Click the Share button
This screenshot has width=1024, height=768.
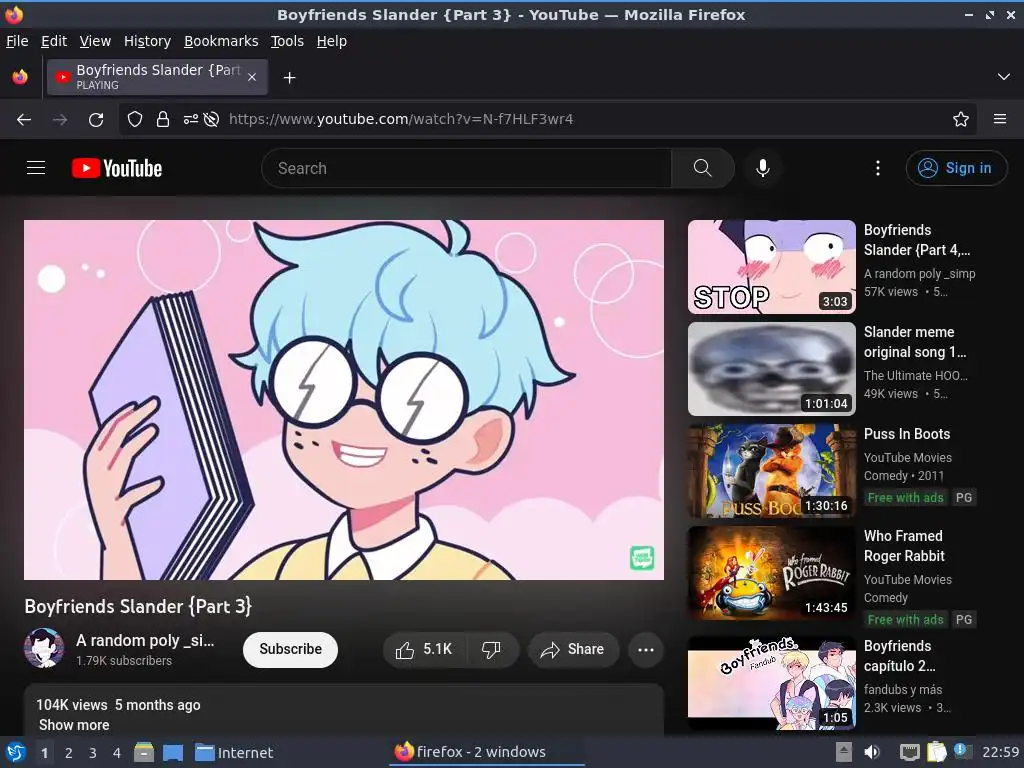(x=573, y=649)
